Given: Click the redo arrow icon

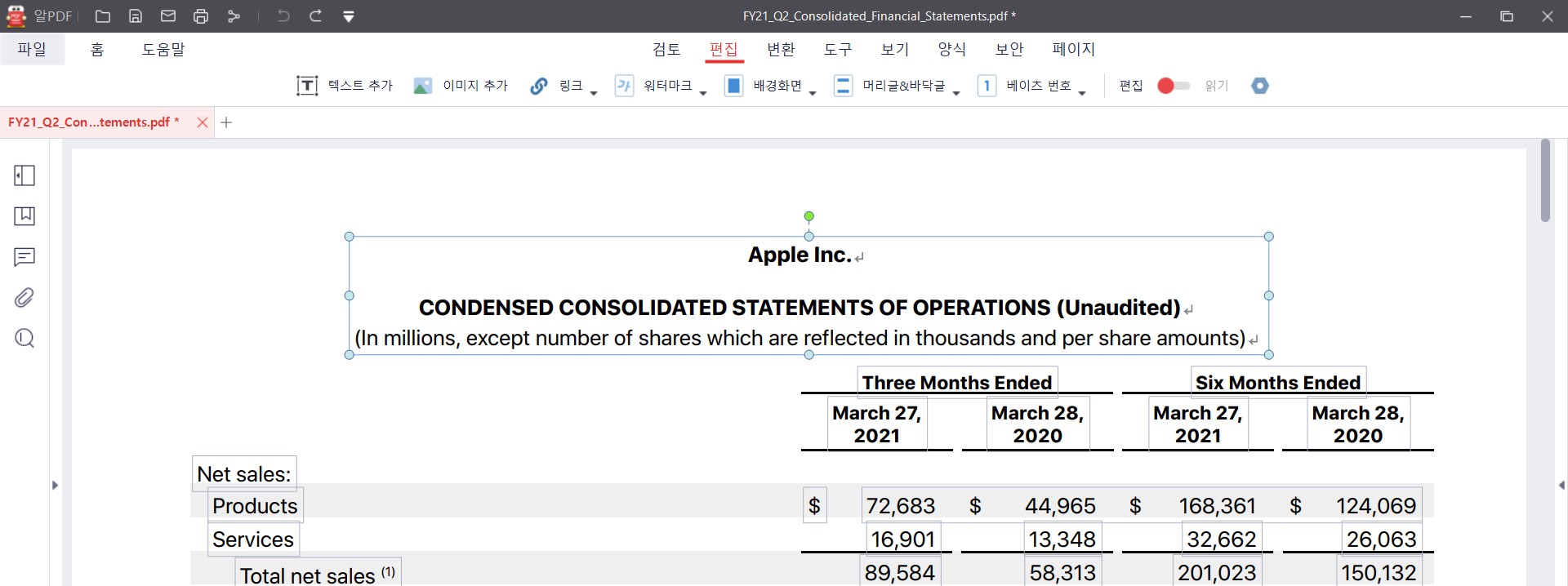Looking at the screenshot, I should [315, 16].
